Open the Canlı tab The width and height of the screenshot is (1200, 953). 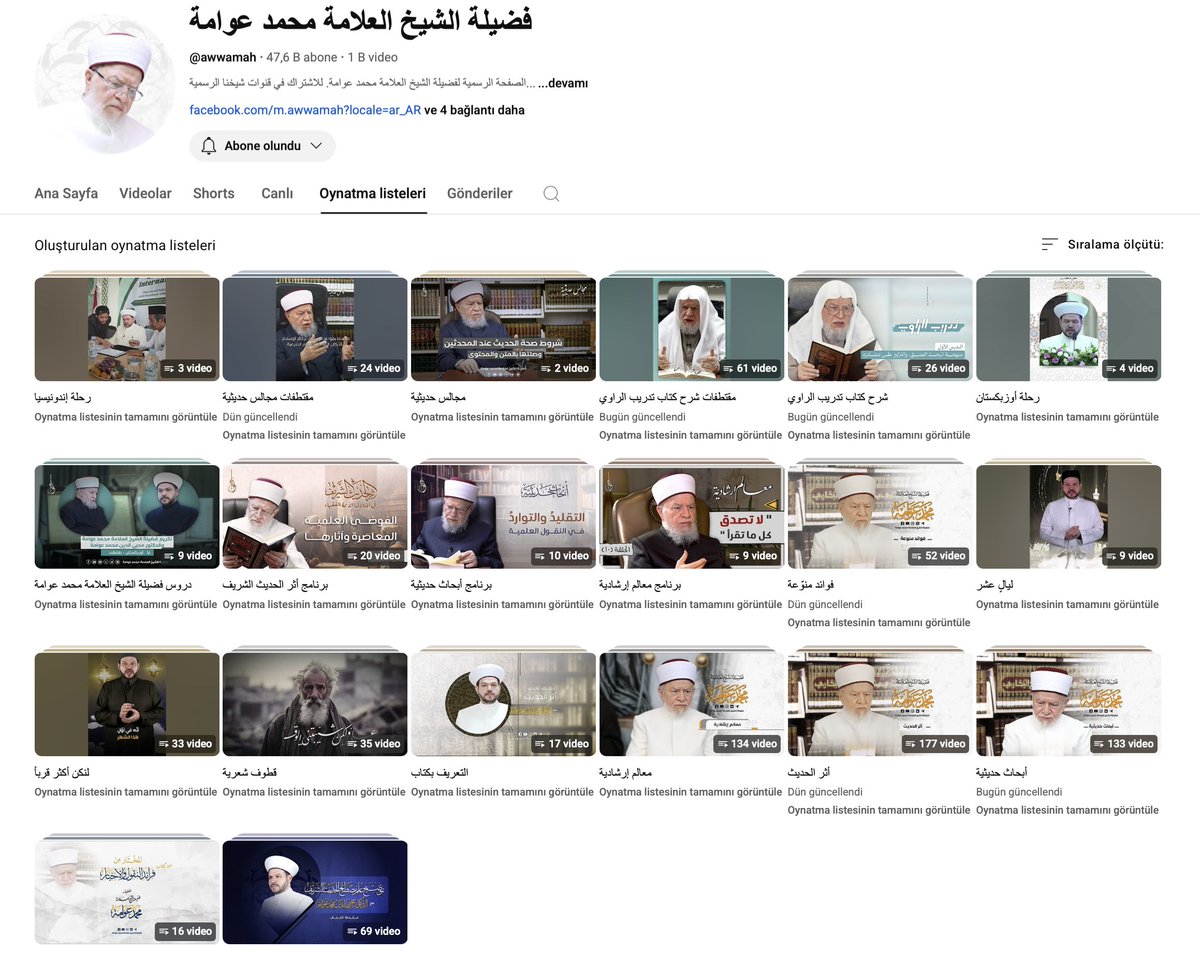[277, 194]
